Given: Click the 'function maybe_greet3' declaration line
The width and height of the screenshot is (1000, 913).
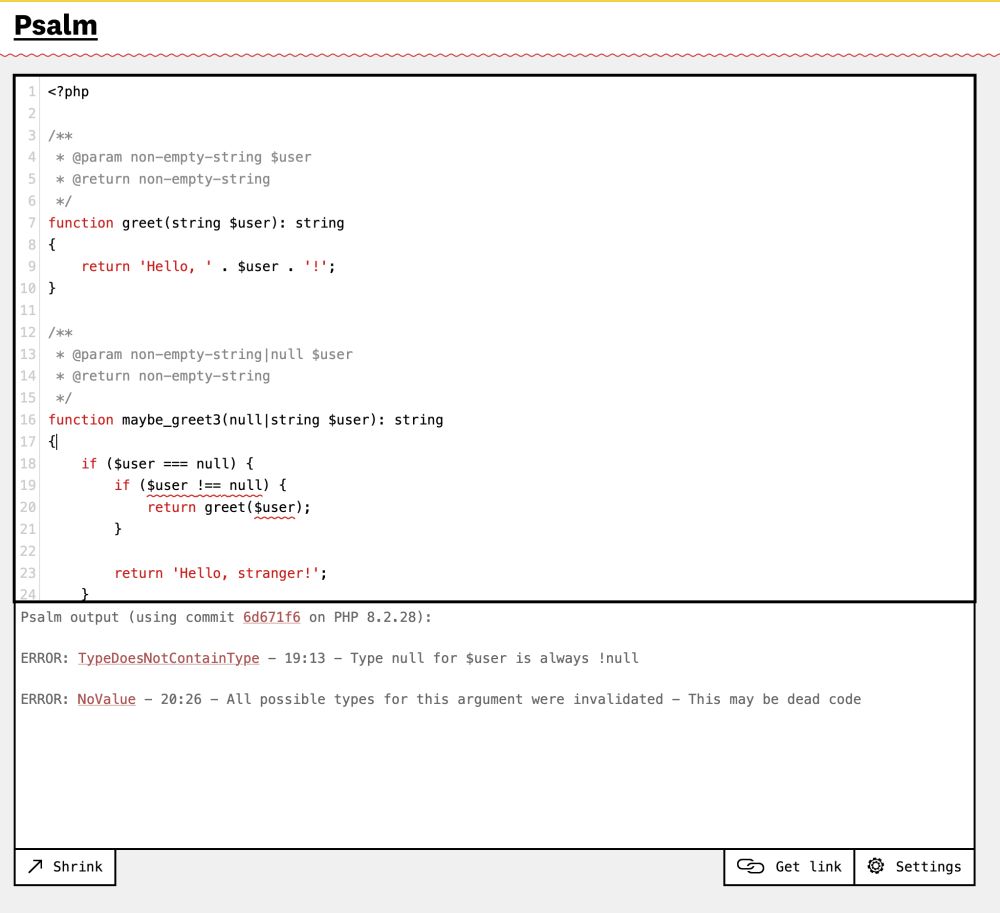Looking at the screenshot, I should click(246, 420).
